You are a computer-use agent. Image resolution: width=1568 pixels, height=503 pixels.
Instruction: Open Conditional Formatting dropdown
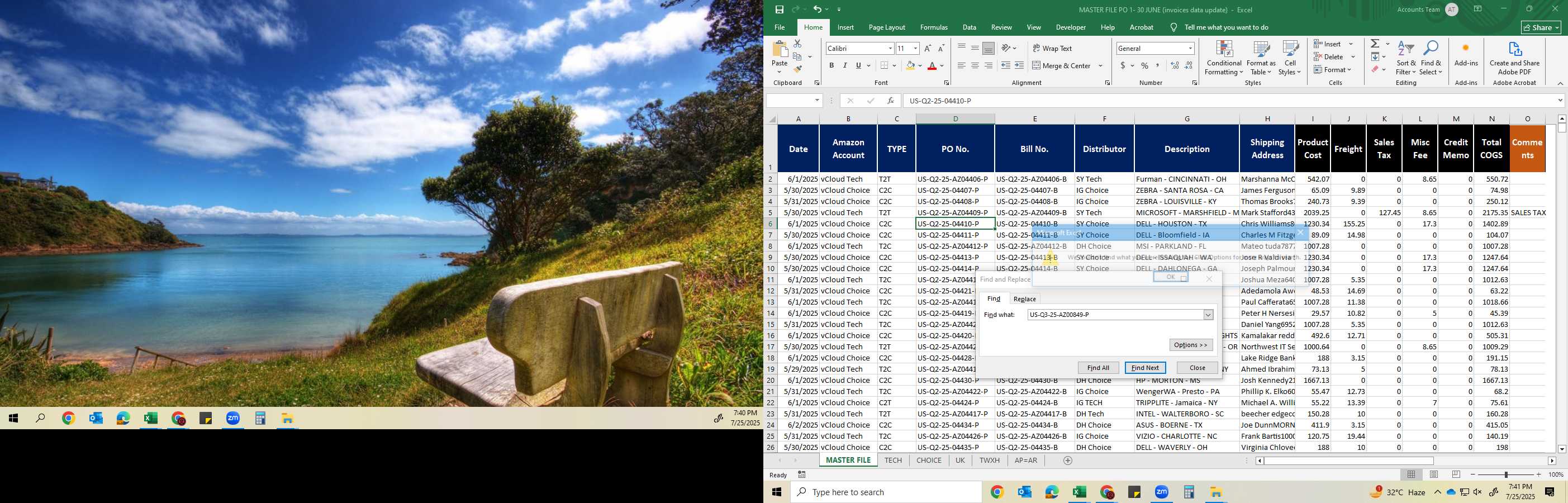(1223, 58)
